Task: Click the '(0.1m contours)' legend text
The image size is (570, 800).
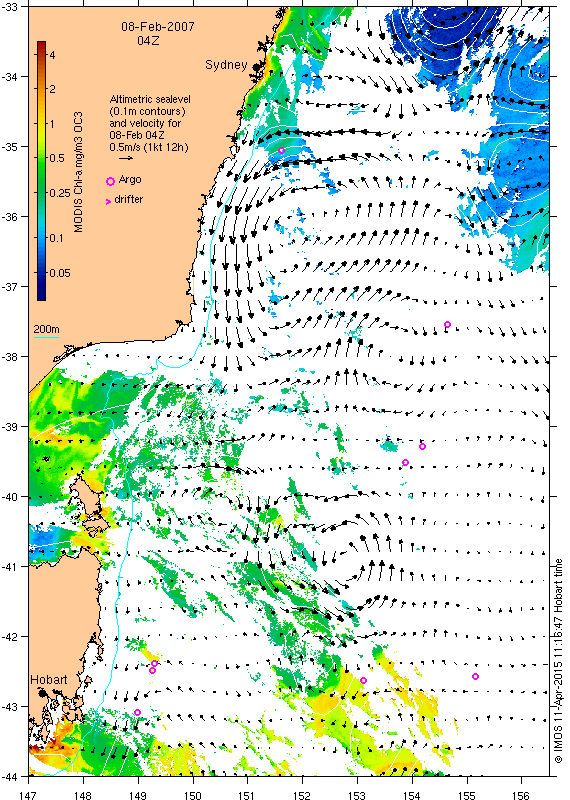Action: tap(147, 111)
